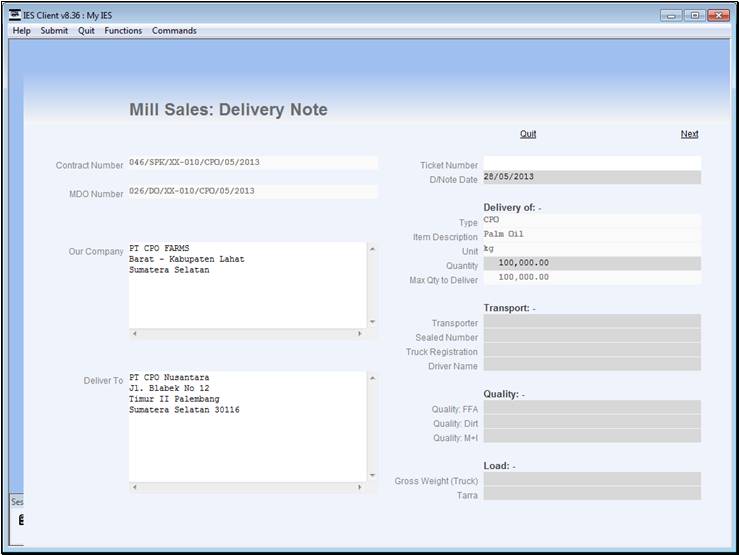Click the Driver Name input field

point(592,364)
